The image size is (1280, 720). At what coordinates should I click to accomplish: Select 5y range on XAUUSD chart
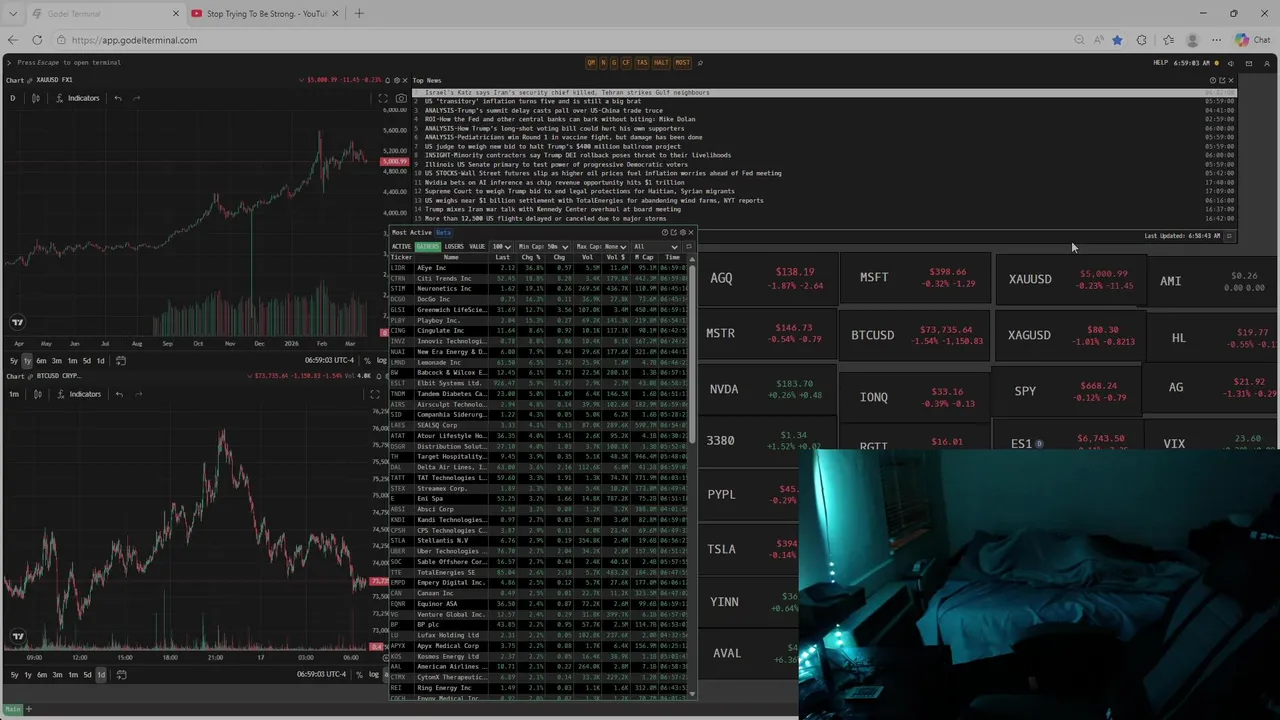14,361
